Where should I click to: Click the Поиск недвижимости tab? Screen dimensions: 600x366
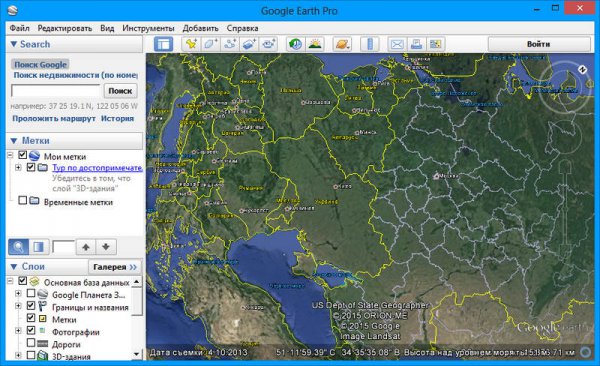[x=75, y=75]
